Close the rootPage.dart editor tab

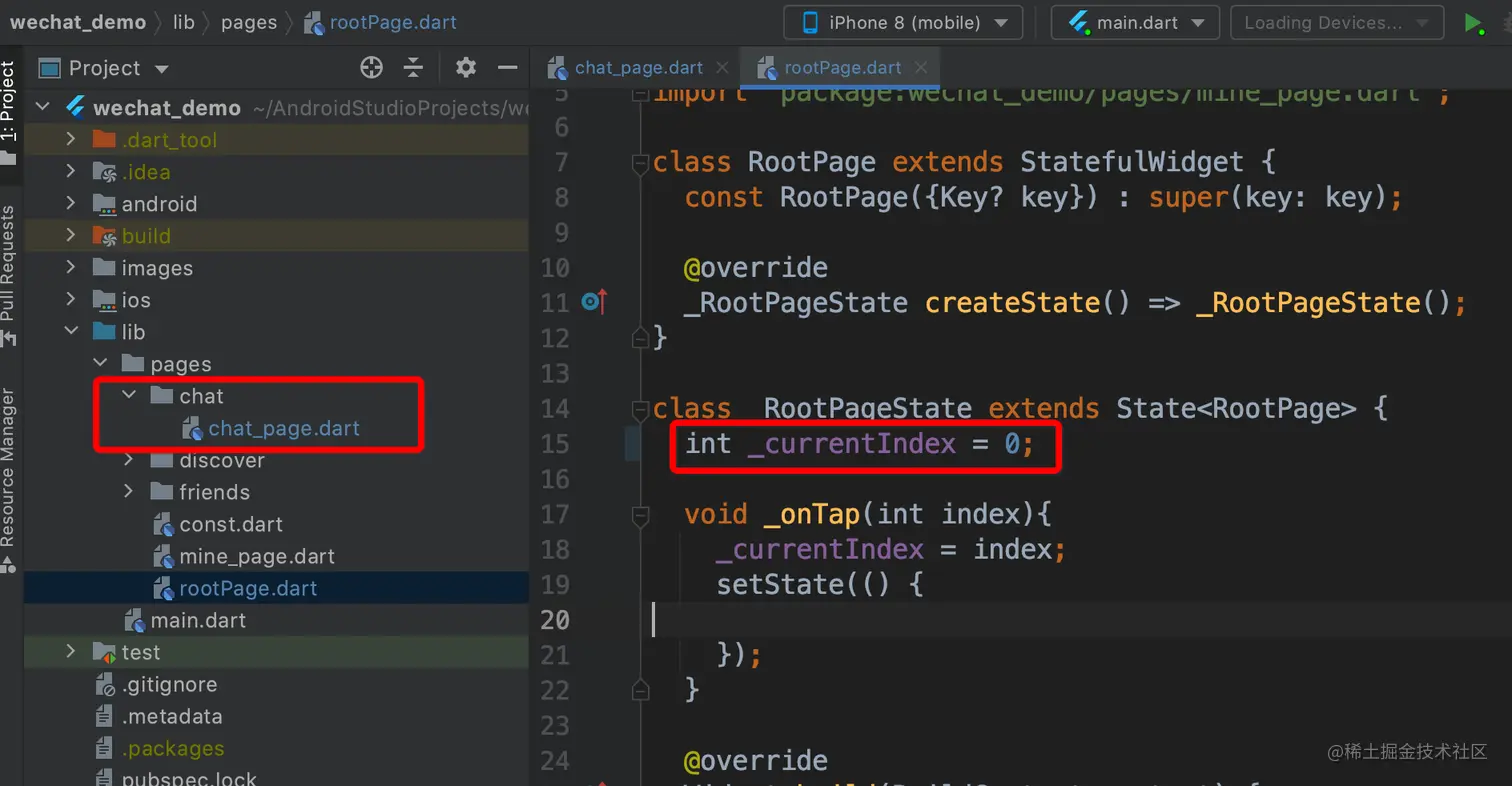[x=921, y=68]
